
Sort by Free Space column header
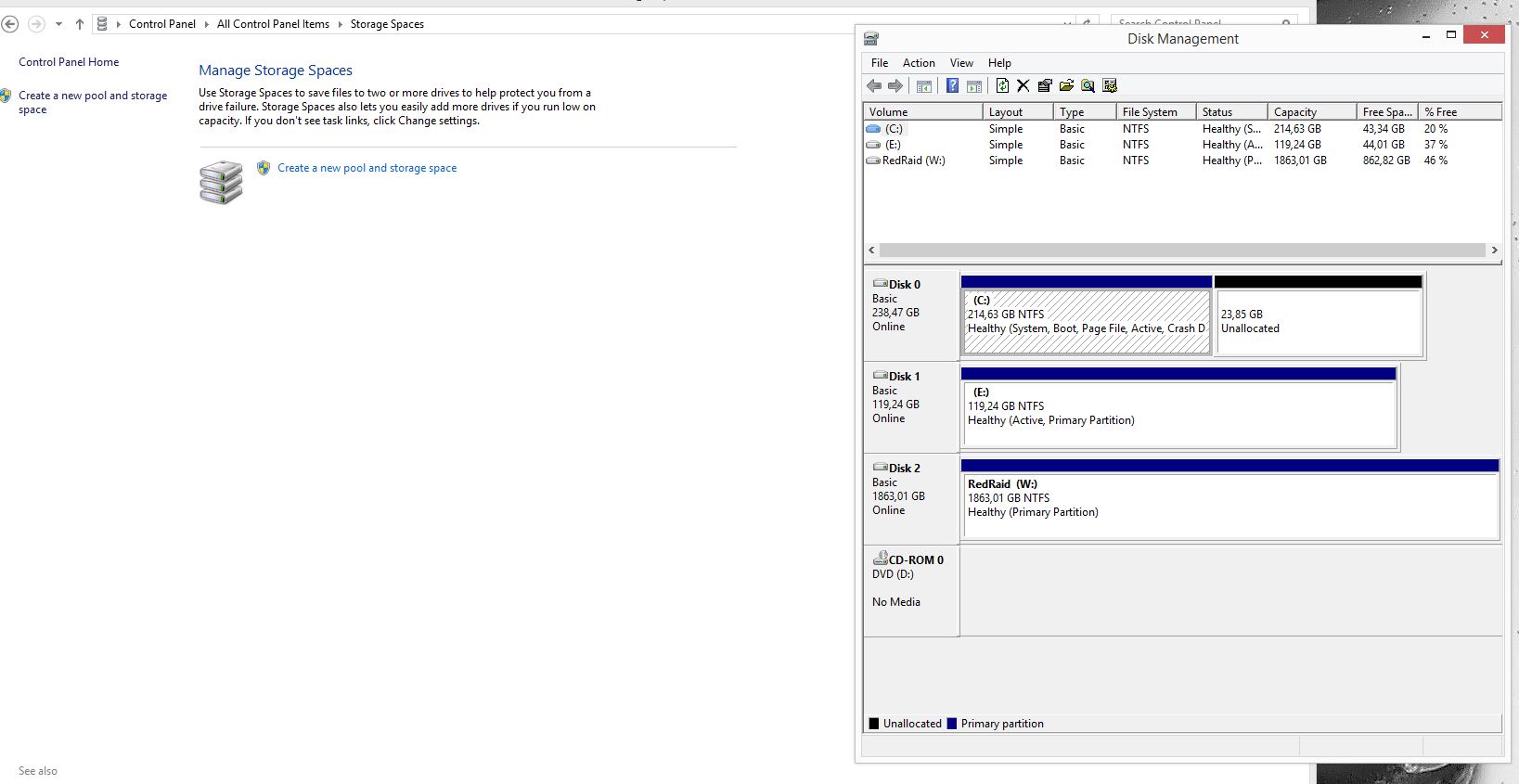(1387, 111)
